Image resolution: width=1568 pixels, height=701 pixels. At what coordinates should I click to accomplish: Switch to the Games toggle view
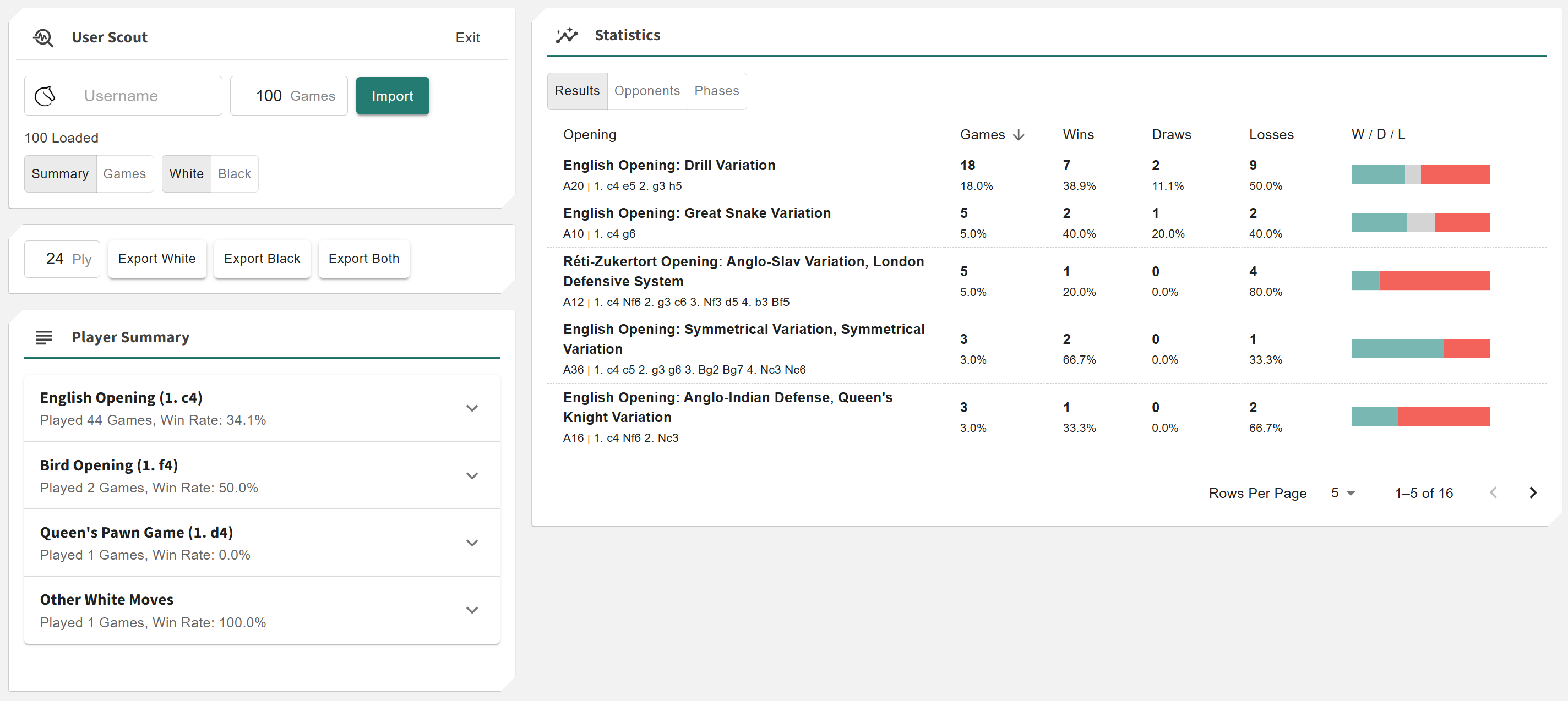tap(124, 174)
